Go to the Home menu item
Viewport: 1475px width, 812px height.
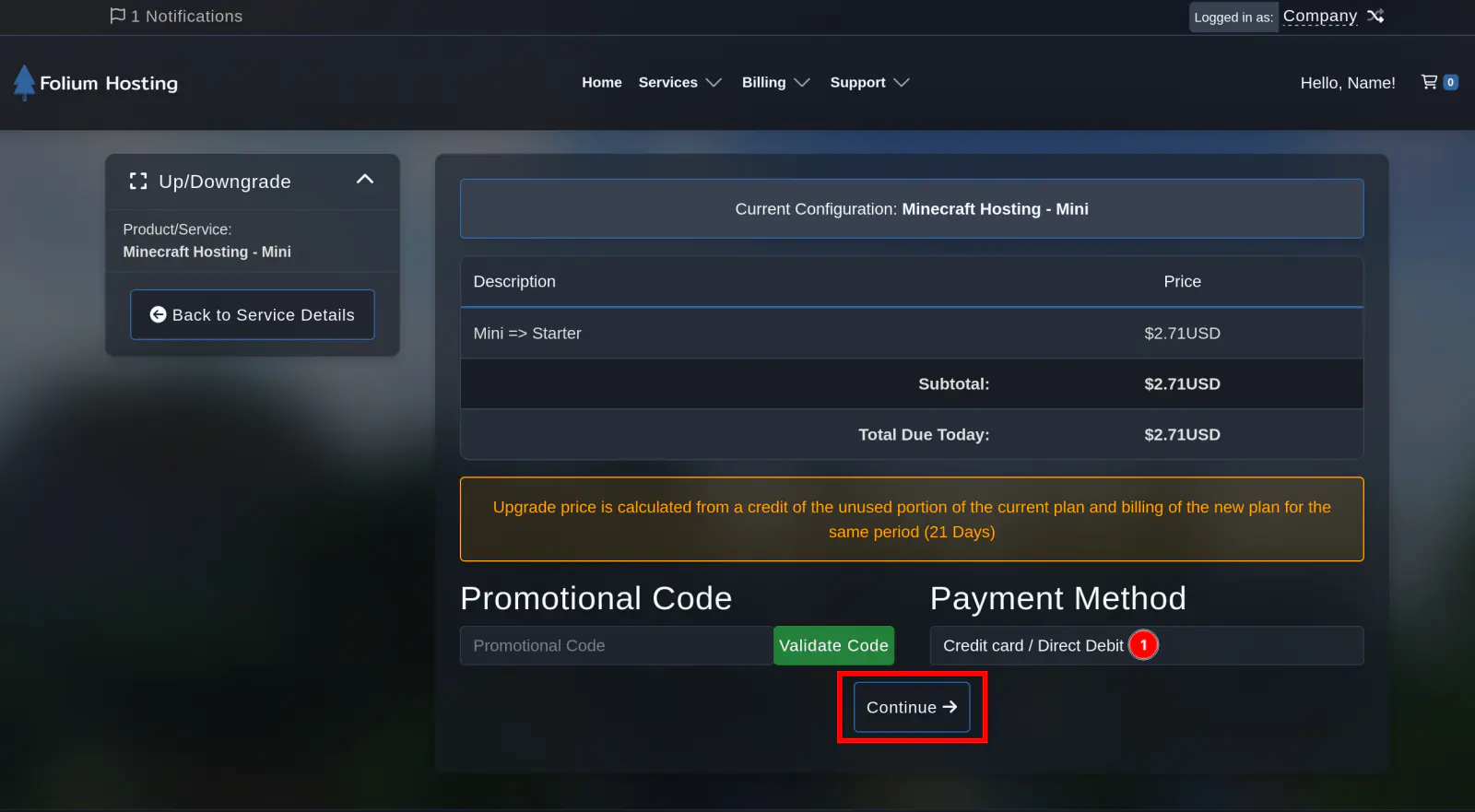[602, 82]
